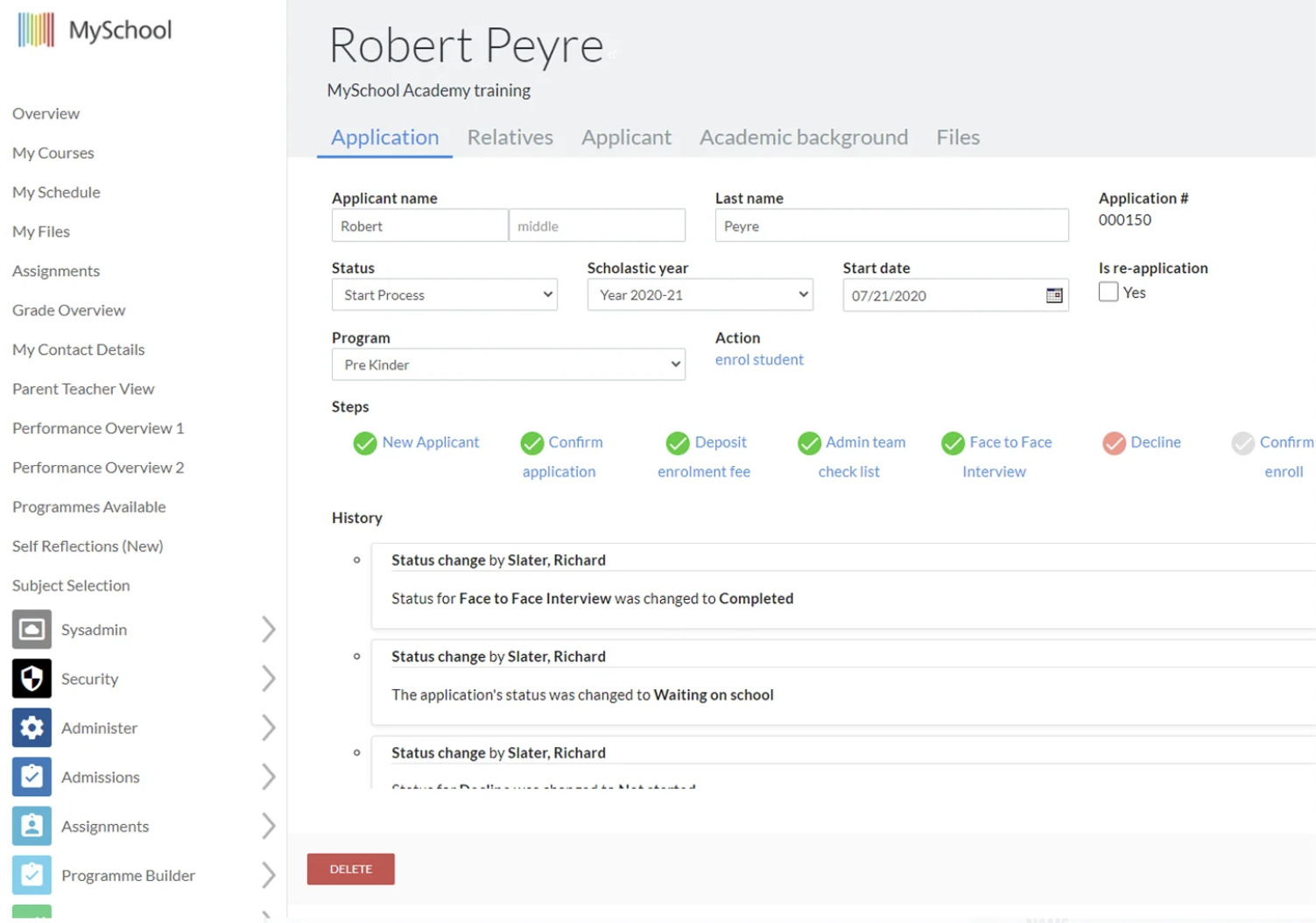Open the Start date calendar picker
The width and height of the screenshot is (1316, 923).
tap(1054, 296)
